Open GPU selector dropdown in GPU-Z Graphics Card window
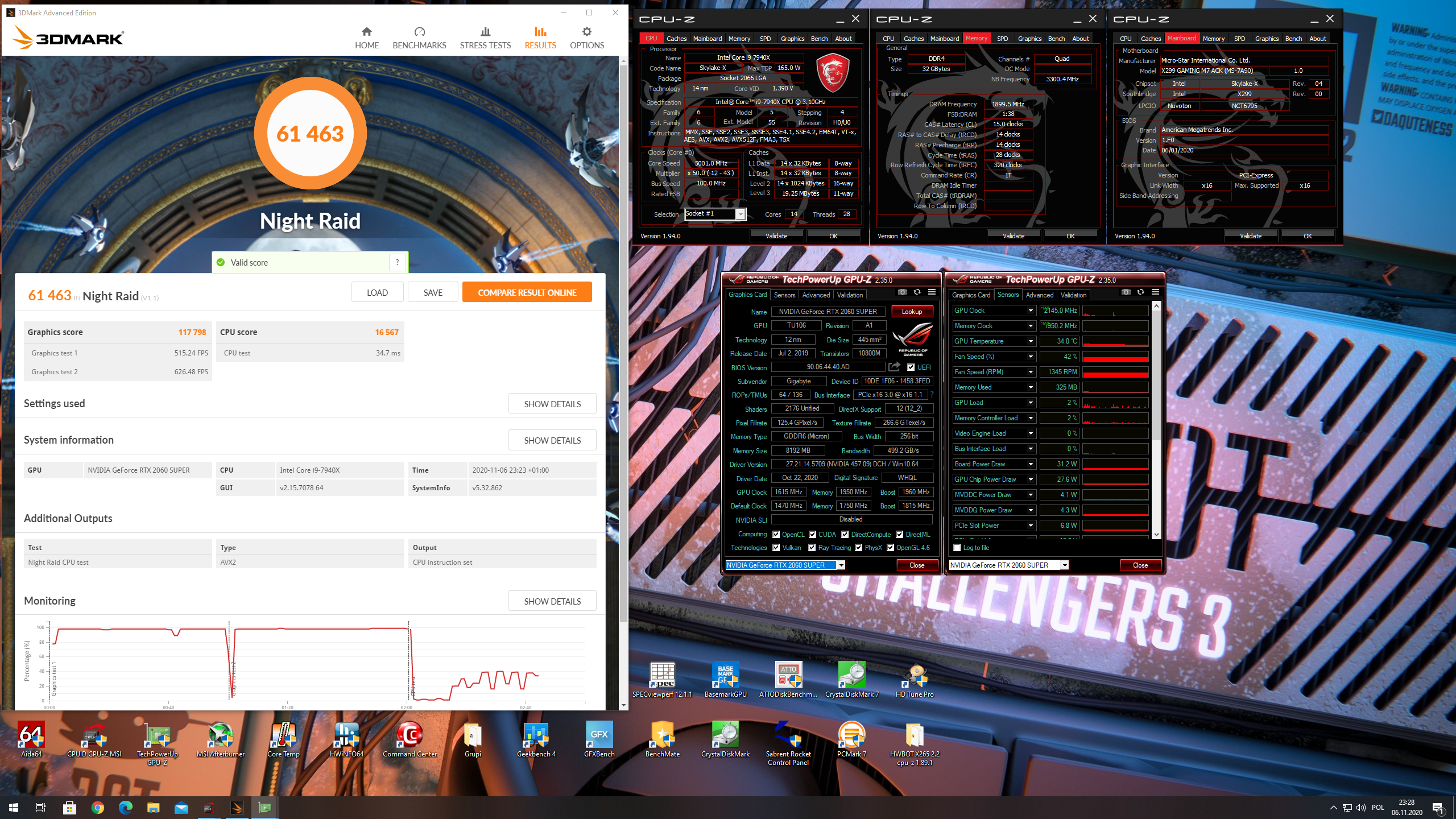1456x819 pixels. [841, 565]
